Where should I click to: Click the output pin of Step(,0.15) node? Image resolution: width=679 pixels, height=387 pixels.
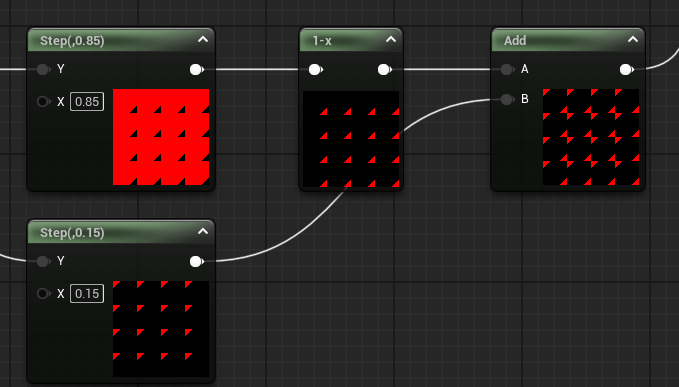point(197,261)
